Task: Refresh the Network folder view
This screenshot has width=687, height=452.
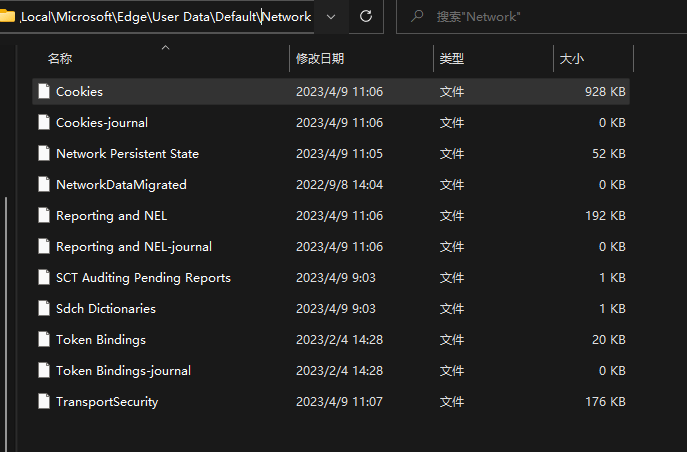Action: 366,17
